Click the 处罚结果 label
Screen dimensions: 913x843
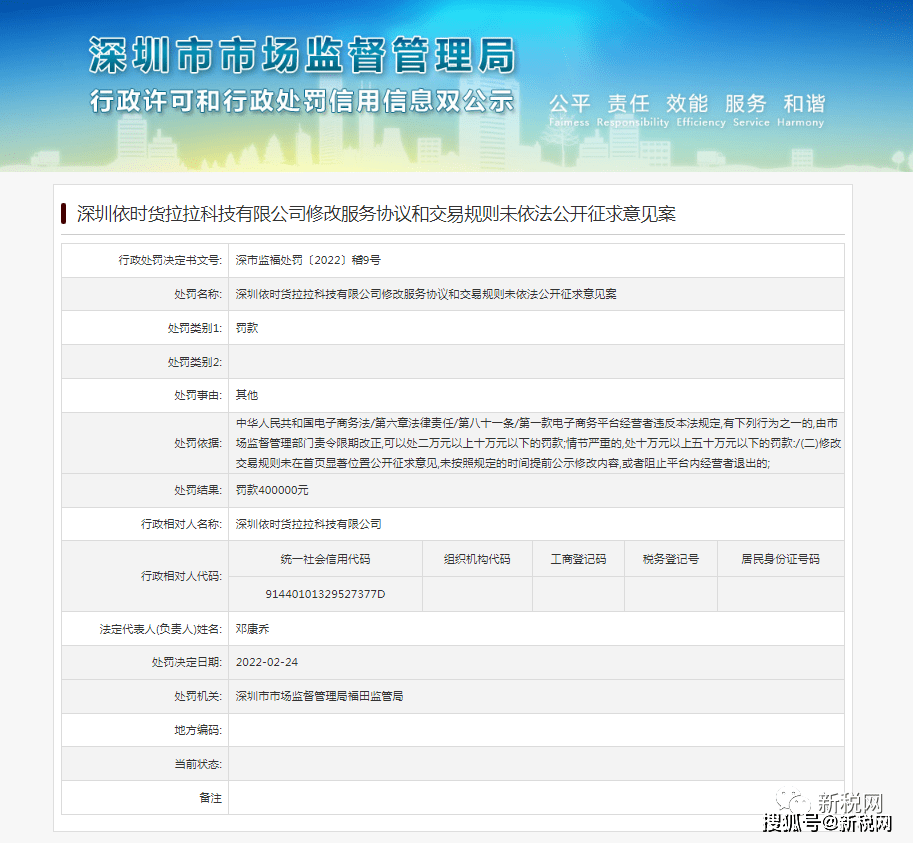[198, 490]
